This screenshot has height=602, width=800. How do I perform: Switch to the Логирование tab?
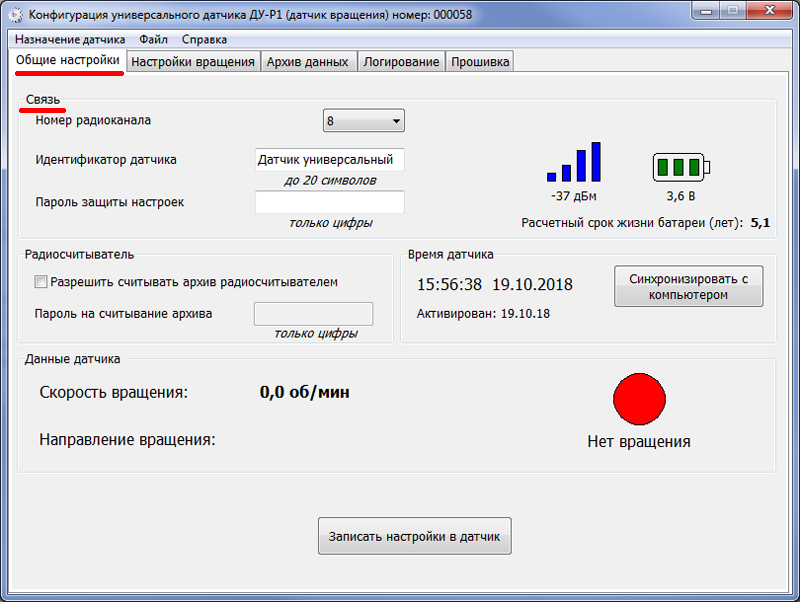click(401, 62)
